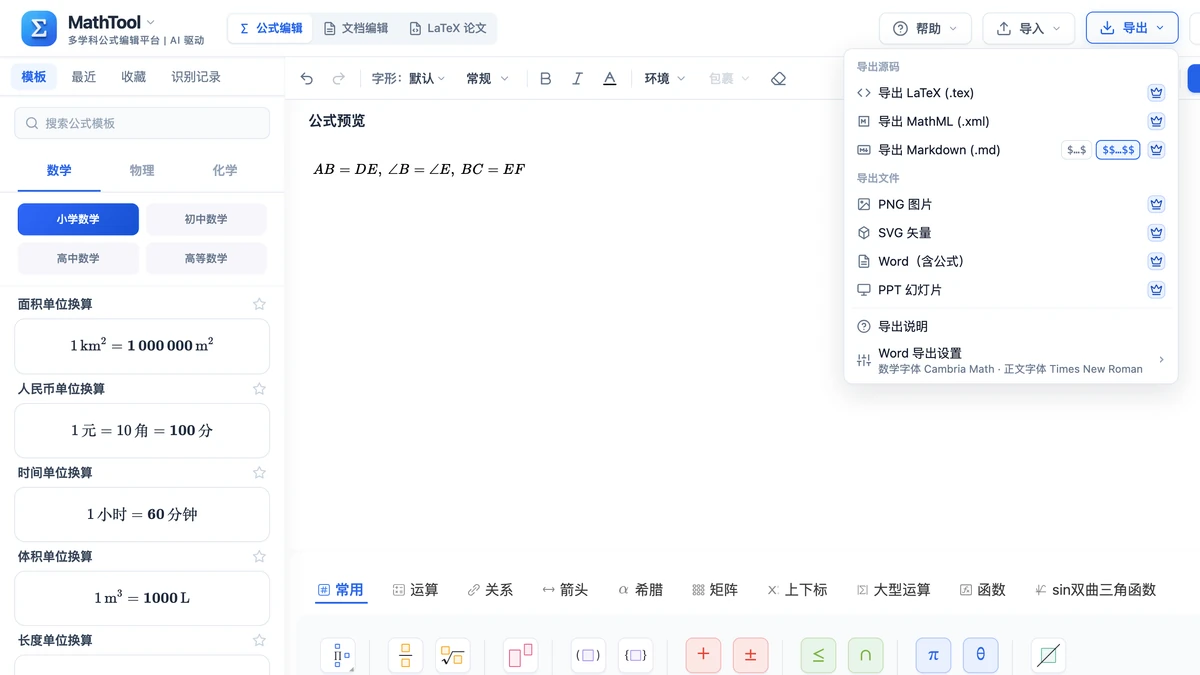
Task: Click the redo arrow icon
Action: [339, 79]
